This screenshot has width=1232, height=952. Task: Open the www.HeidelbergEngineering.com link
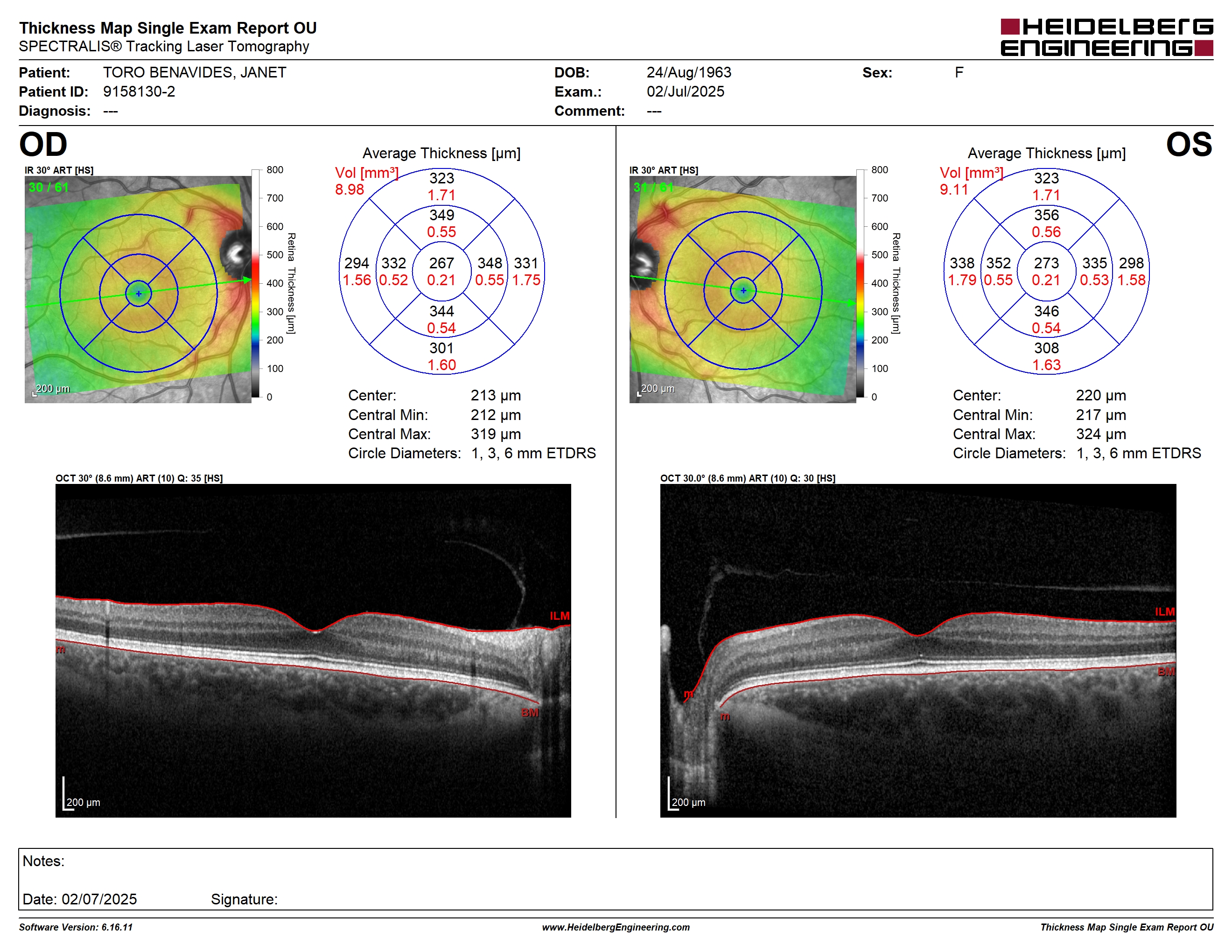coord(616,927)
